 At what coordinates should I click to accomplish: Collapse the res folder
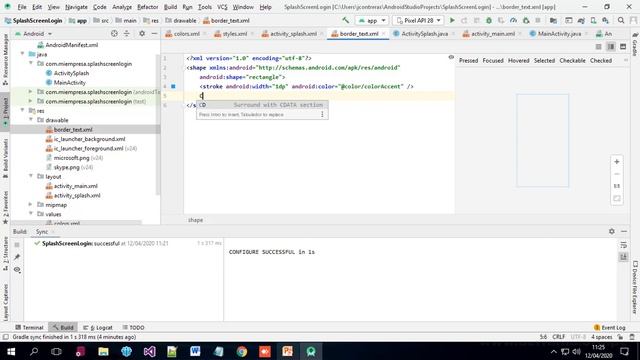22,110
